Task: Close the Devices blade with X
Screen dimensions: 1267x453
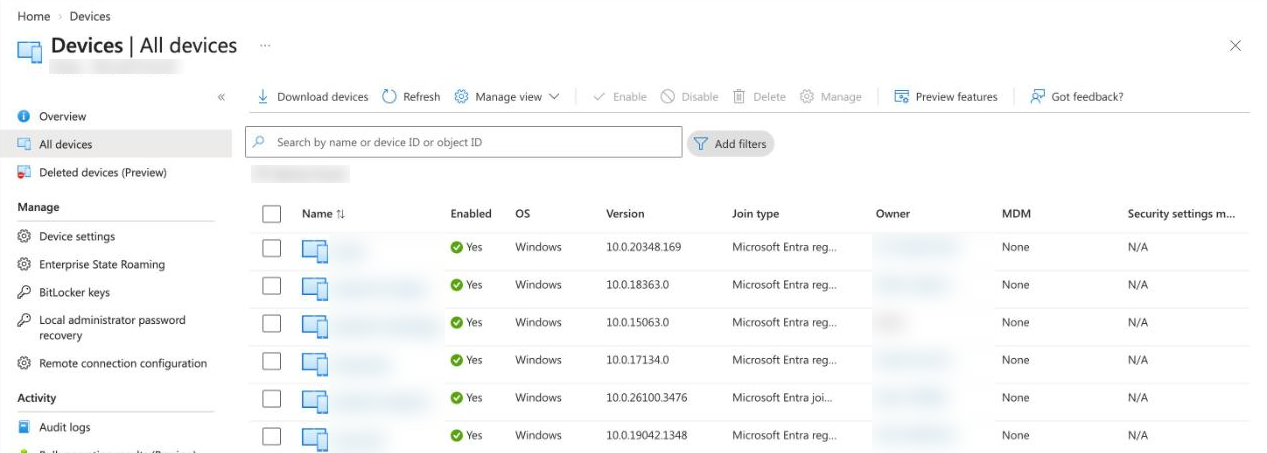Action: 1235,46
